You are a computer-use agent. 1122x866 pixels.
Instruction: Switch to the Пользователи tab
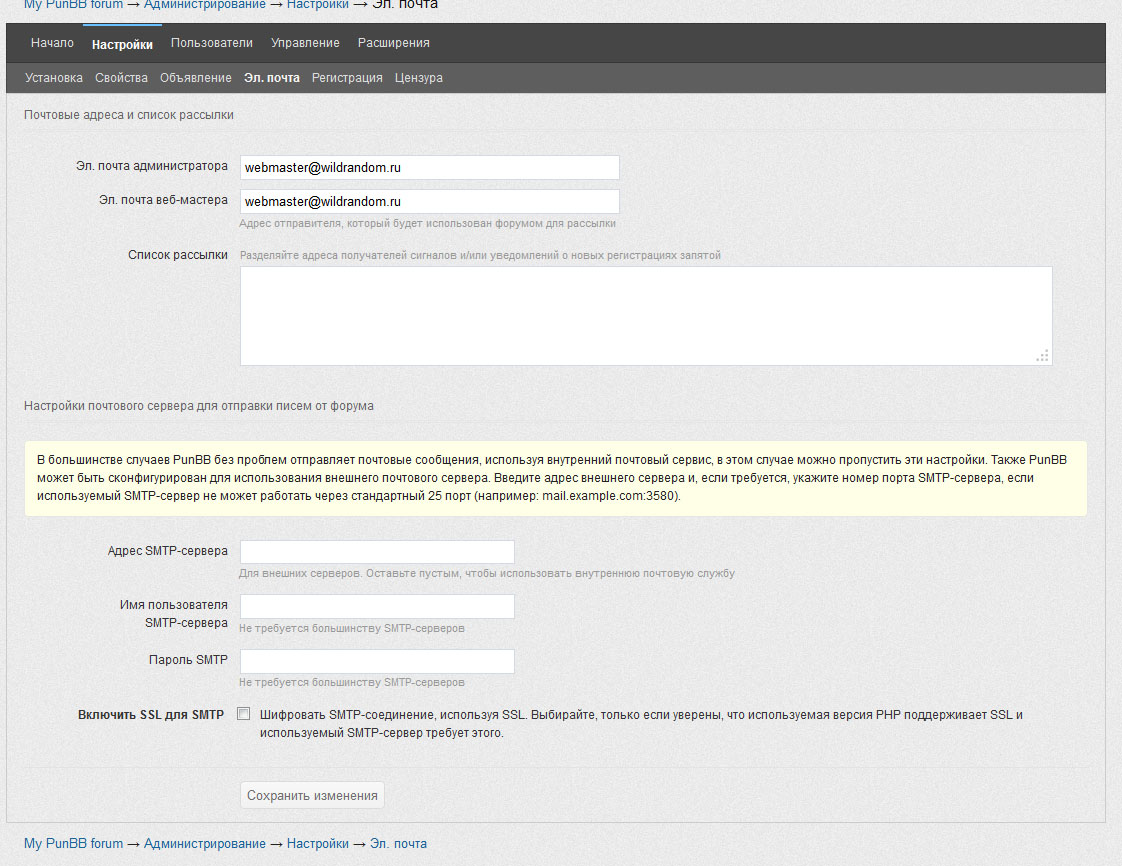coord(211,43)
